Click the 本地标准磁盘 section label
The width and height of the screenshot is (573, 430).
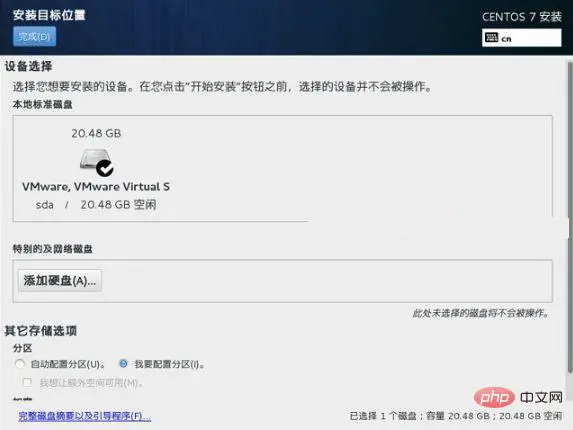point(43,104)
